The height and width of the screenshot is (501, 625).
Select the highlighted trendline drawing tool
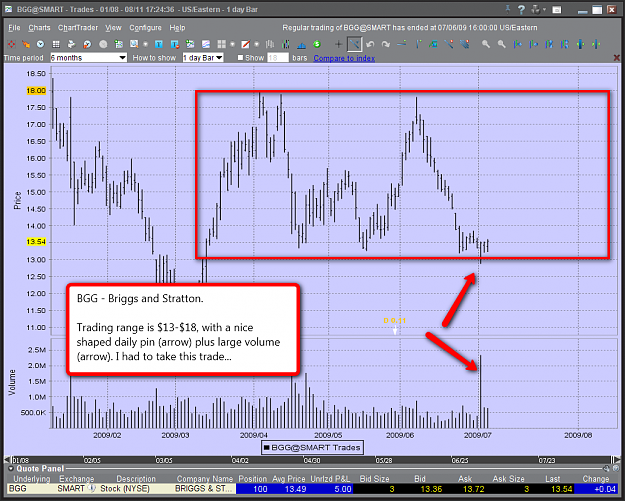click(354, 44)
